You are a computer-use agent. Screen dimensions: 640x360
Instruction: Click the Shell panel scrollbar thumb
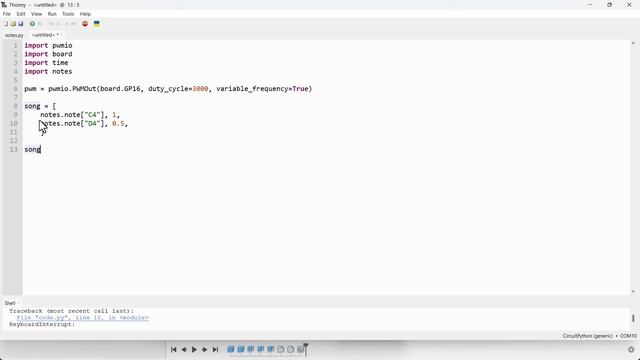point(633,318)
